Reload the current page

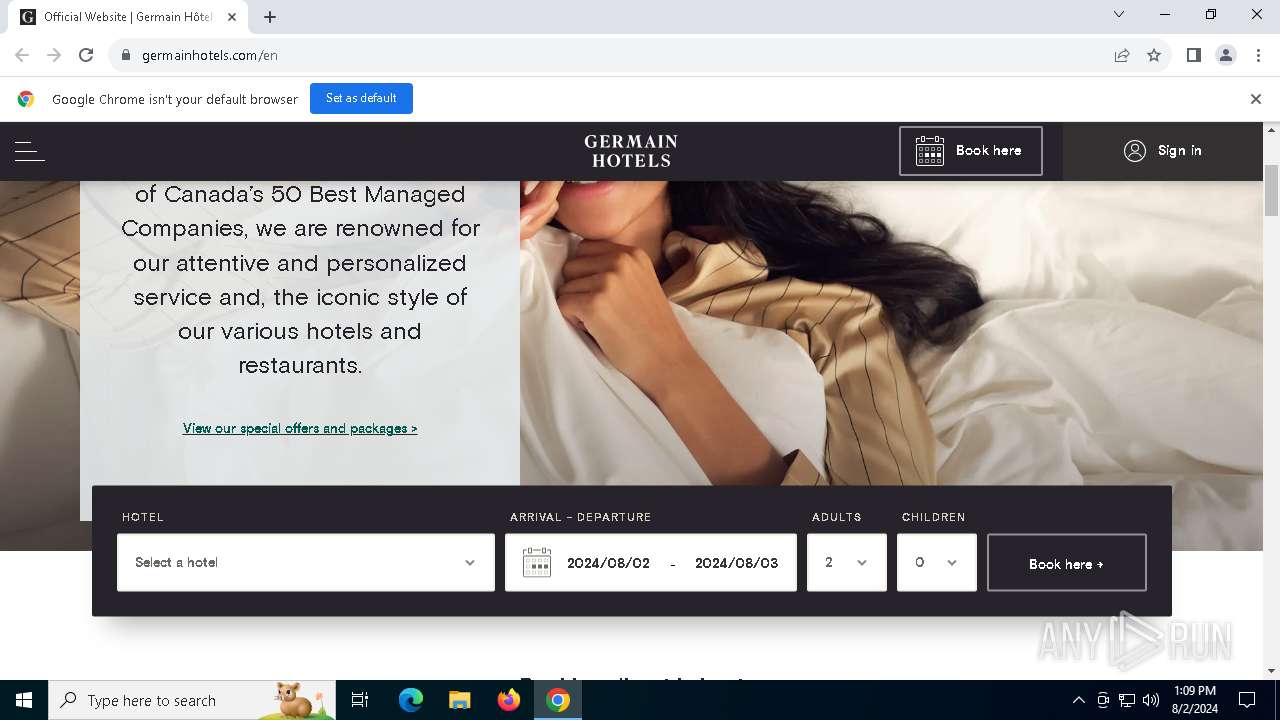86,55
